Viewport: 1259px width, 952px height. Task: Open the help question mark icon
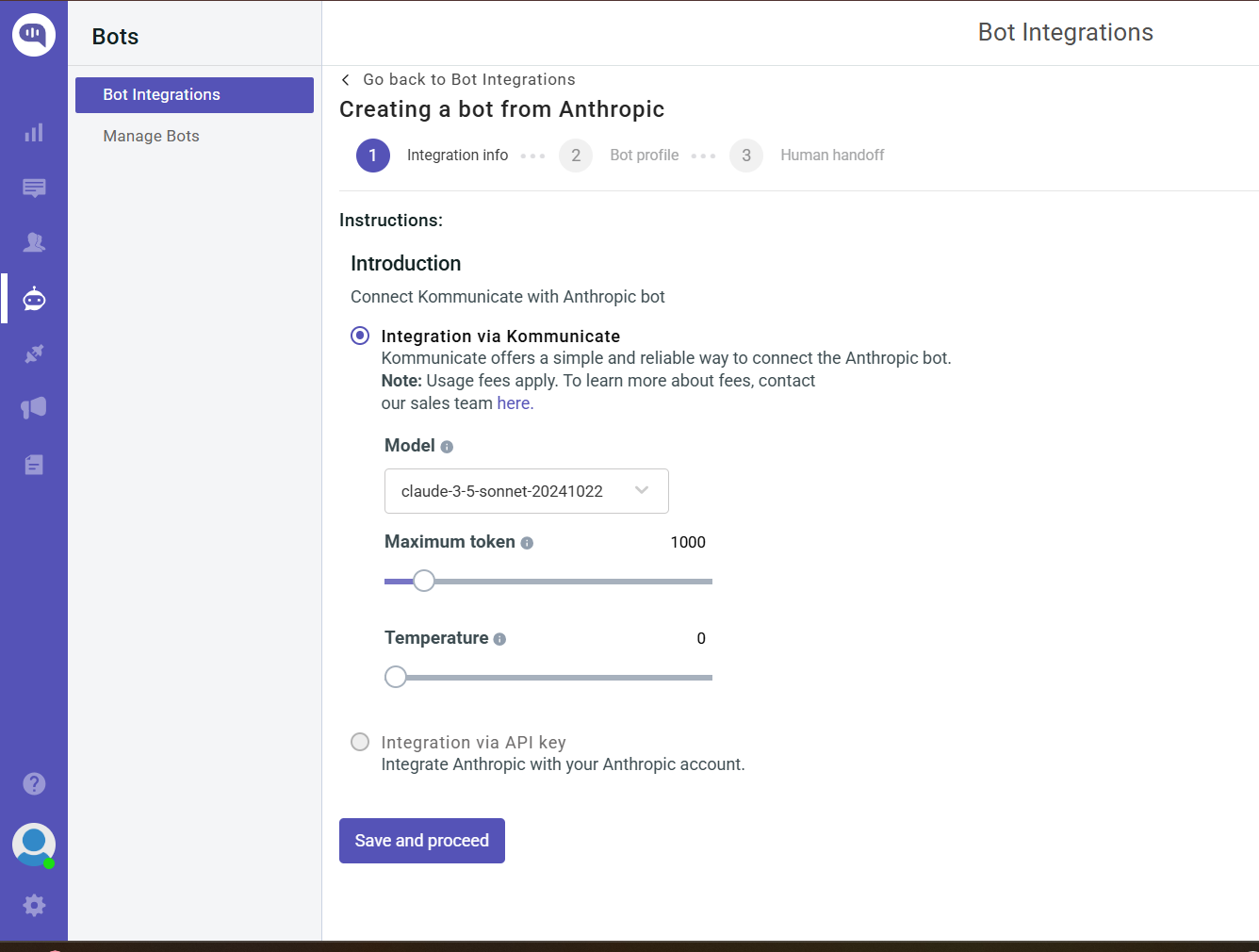[x=34, y=783]
